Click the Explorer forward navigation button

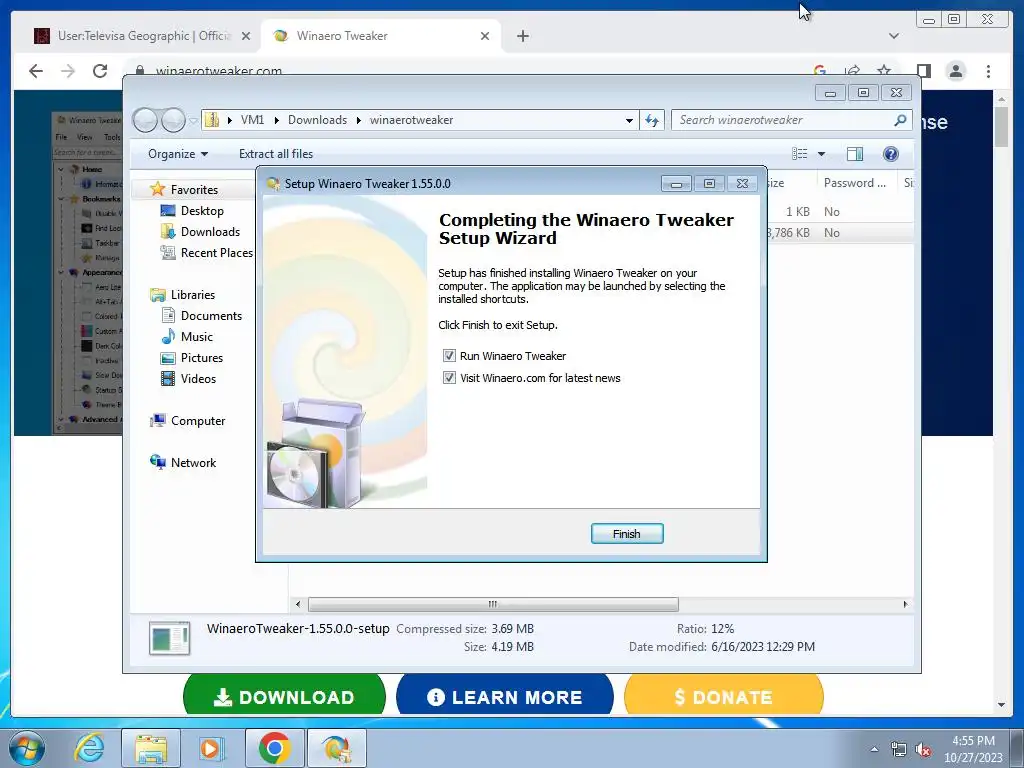[x=173, y=120]
